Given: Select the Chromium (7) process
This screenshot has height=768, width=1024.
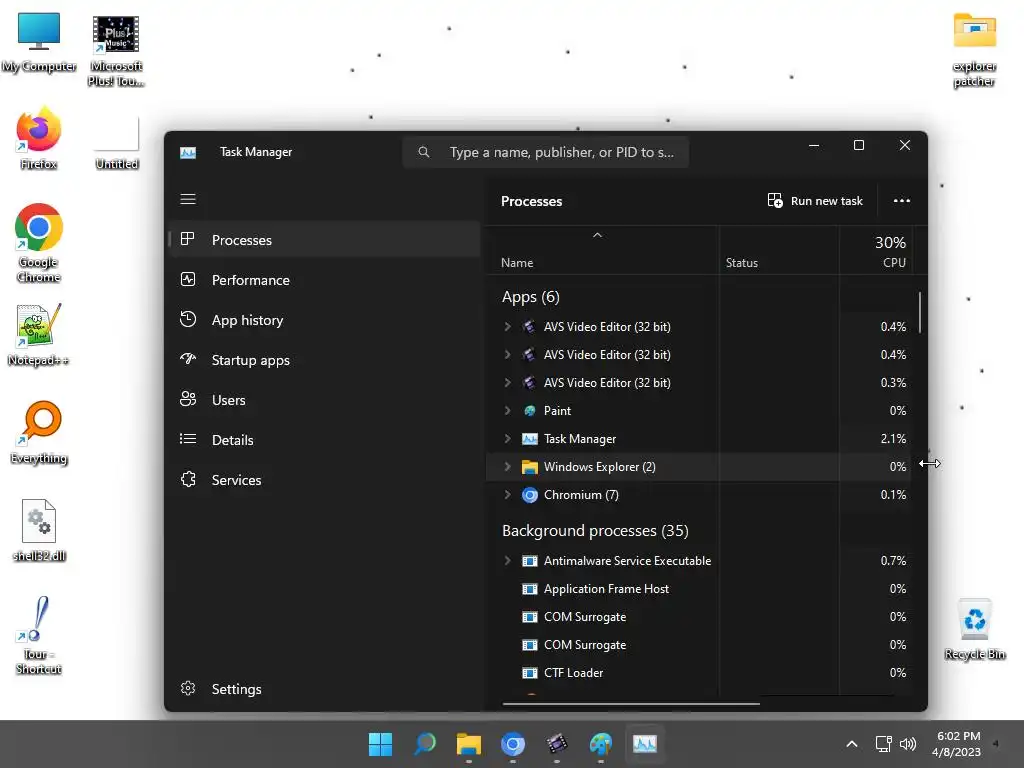Looking at the screenshot, I should [699, 495].
